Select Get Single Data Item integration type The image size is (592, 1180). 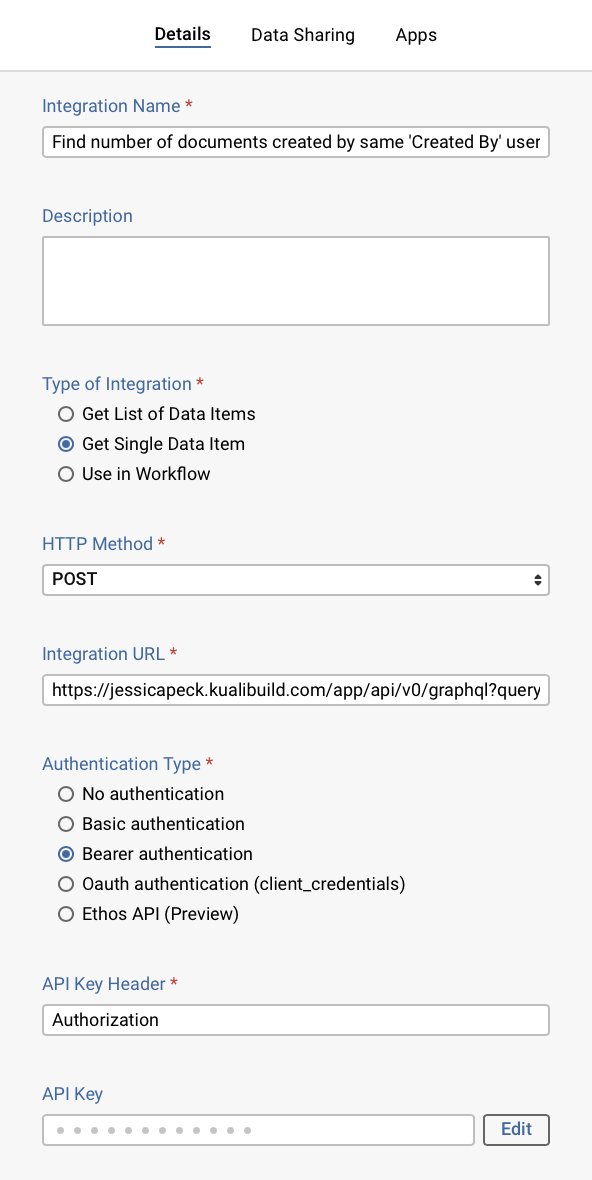pos(65,444)
